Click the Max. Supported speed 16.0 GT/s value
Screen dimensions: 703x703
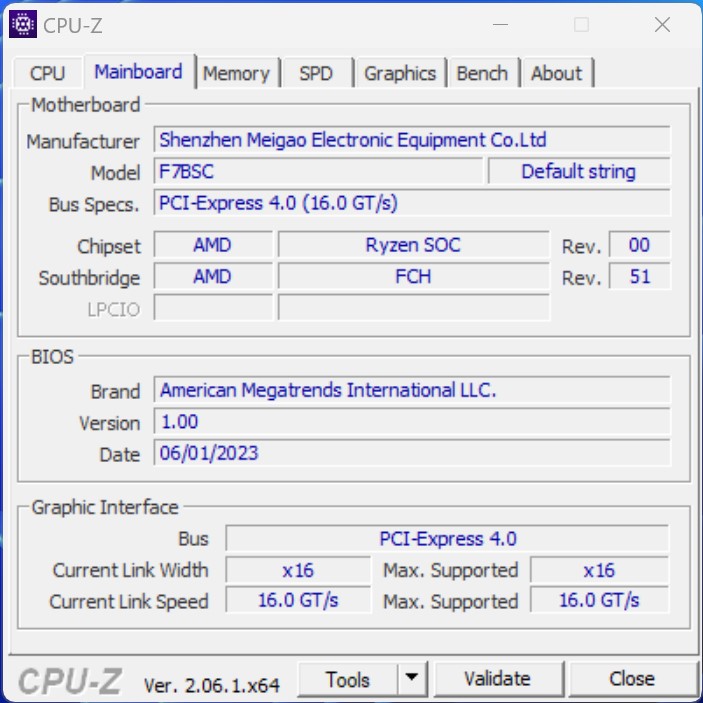click(x=599, y=600)
